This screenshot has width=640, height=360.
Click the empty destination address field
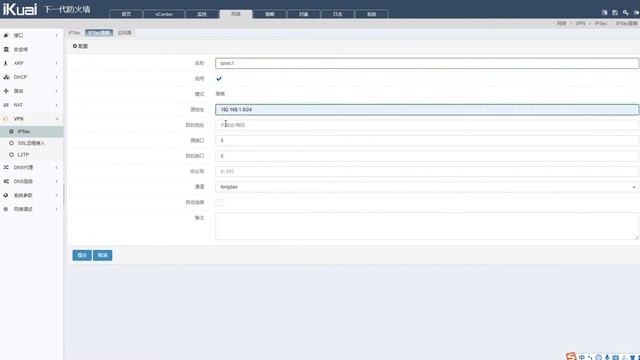click(x=427, y=125)
